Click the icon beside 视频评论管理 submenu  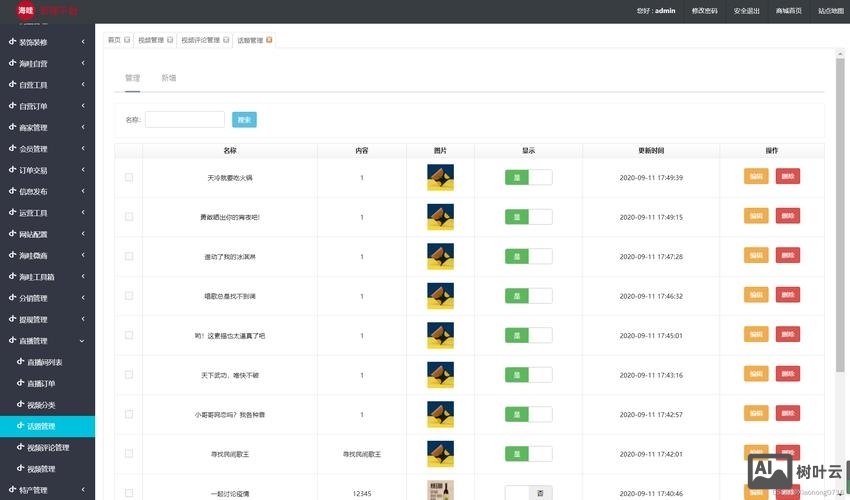tap(21, 447)
